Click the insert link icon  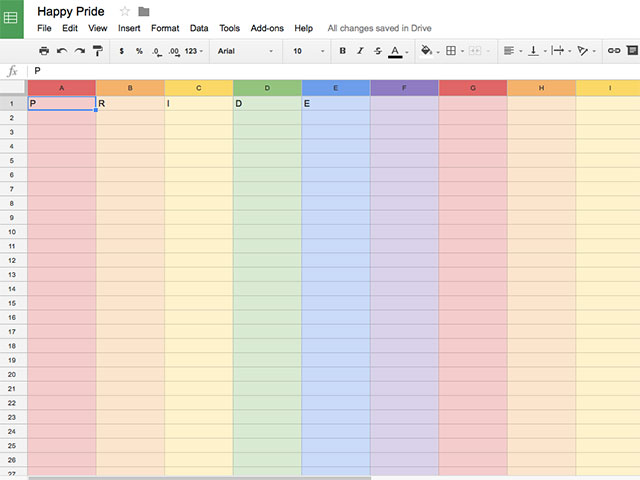614,50
